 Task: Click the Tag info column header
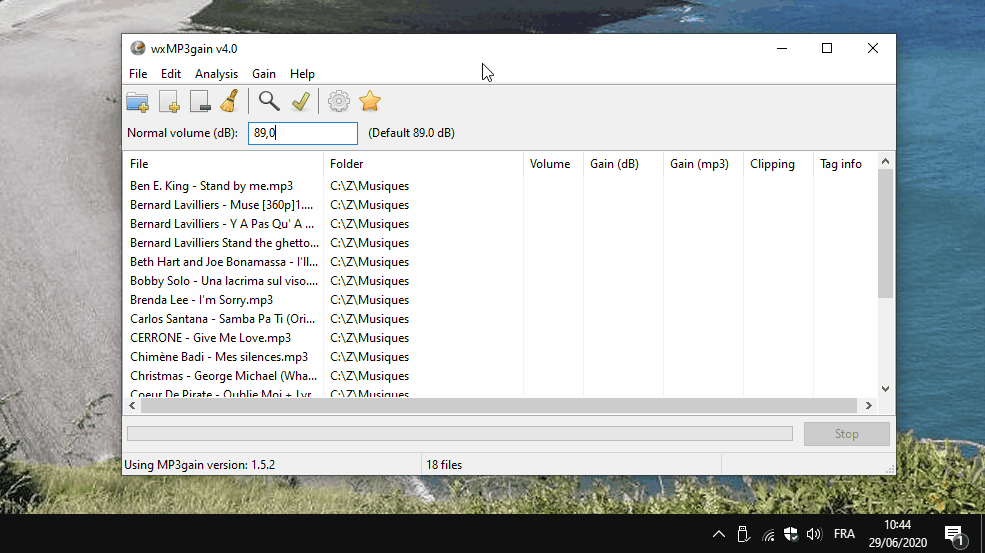coord(845,164)
